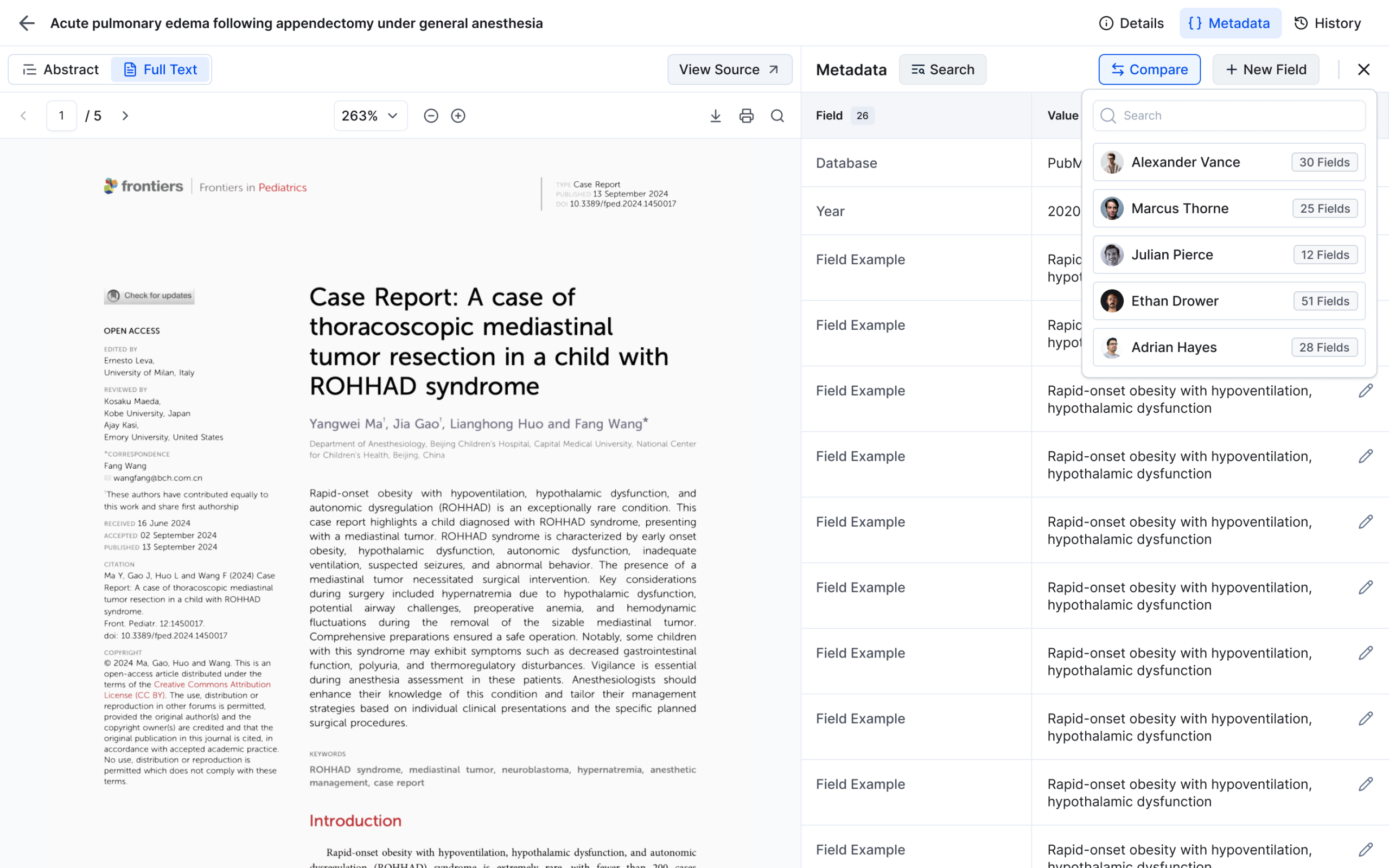
Task: Click the compare Search input field
Action: pos(1229,116)
